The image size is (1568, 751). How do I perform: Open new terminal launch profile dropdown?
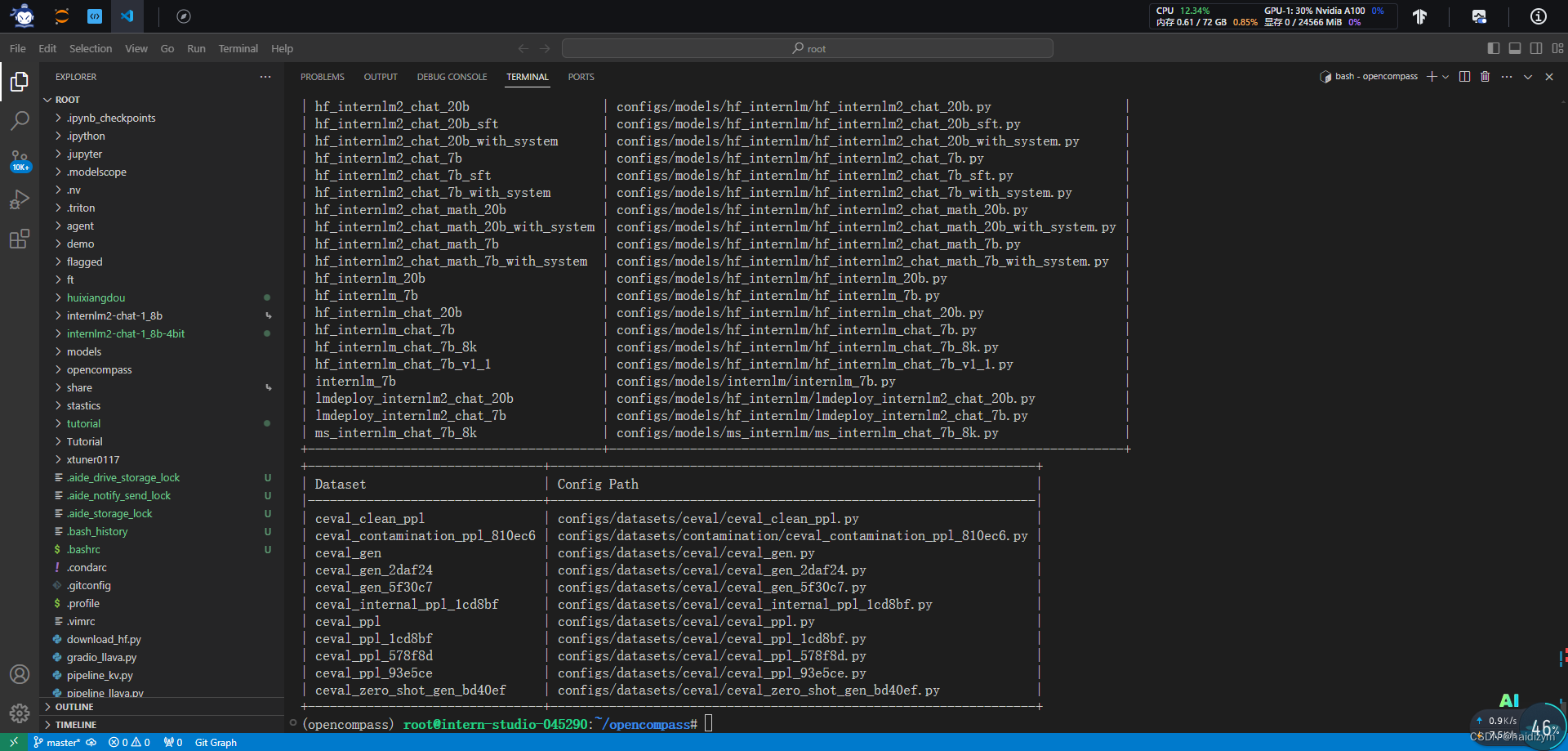tap(1446, 77)
